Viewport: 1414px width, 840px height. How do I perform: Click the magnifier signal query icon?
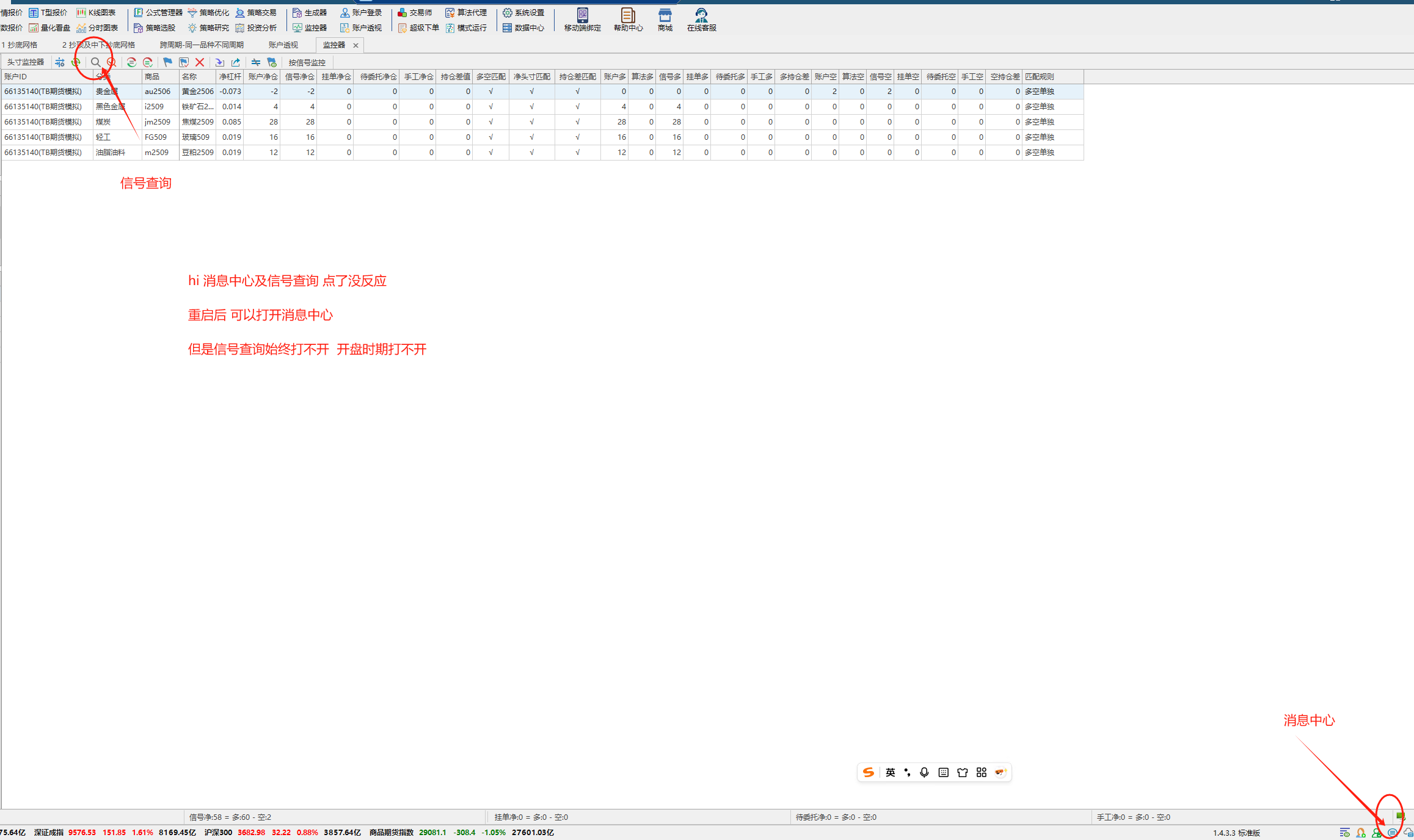click(x=95, y=62)
